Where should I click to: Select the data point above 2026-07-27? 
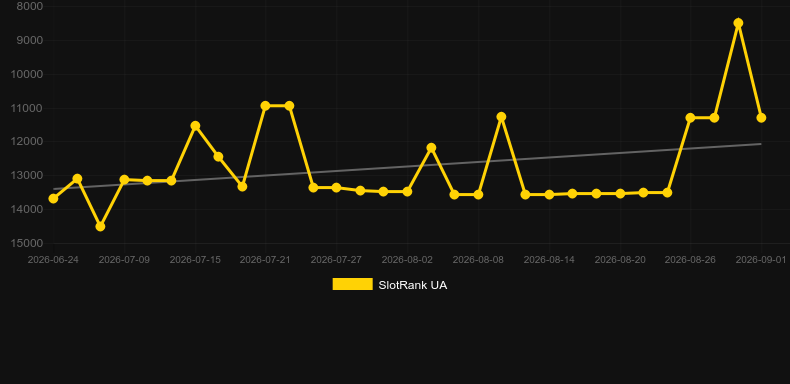coord(337,187)
